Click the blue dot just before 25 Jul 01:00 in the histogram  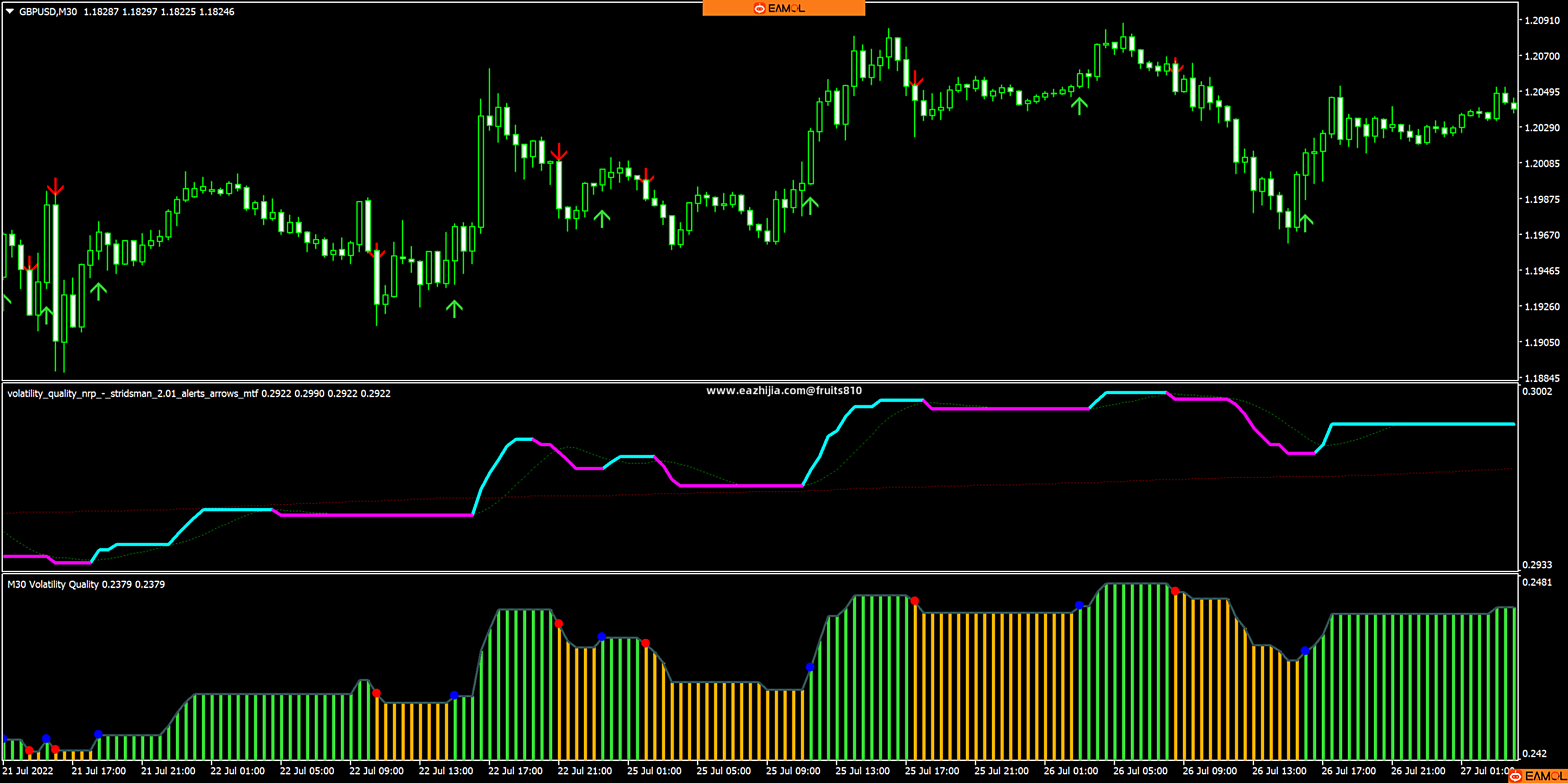click(602, 637)
